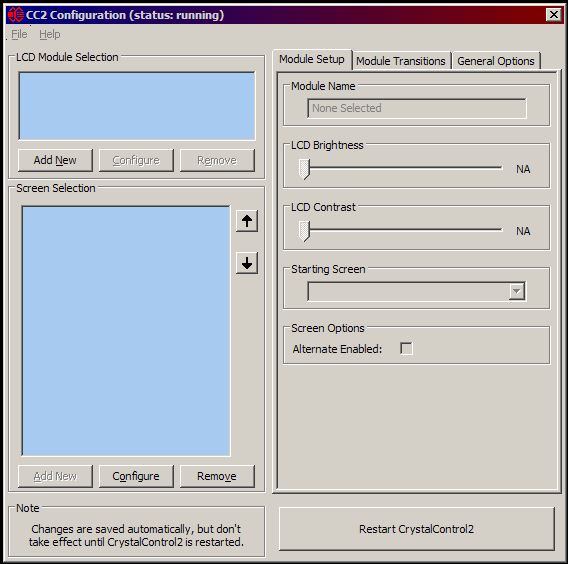
Task: Click the move screen up arrow
Action: [x=247, y=221]
